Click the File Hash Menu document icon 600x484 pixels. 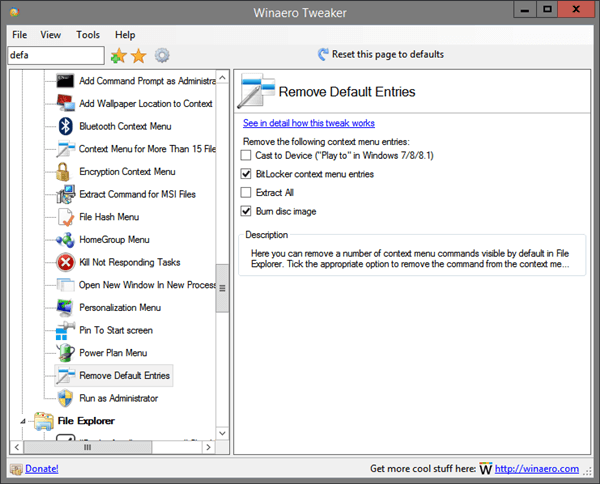pos(65,217)
